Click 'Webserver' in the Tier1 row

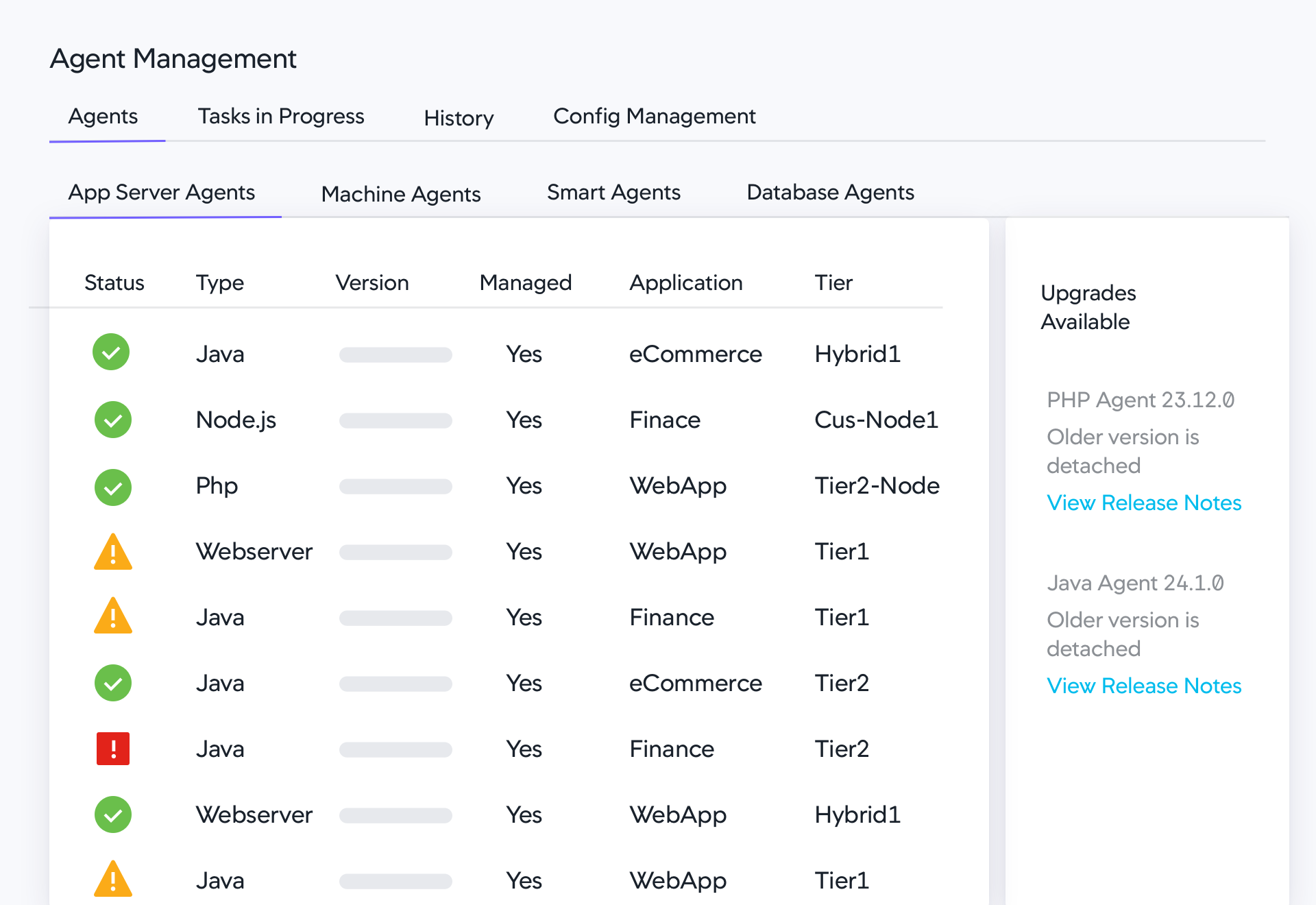pos(254,552)
